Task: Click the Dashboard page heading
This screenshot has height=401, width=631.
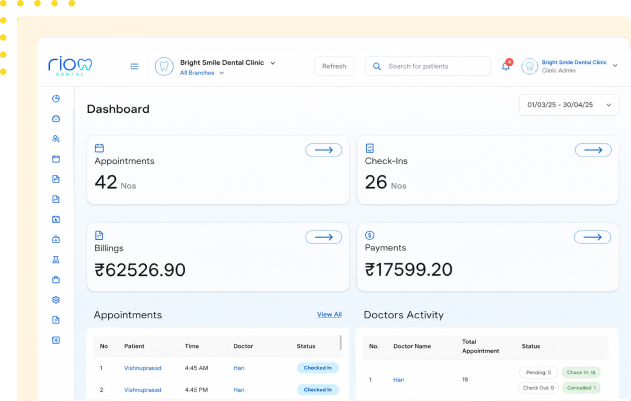Action: pos(118,109)
